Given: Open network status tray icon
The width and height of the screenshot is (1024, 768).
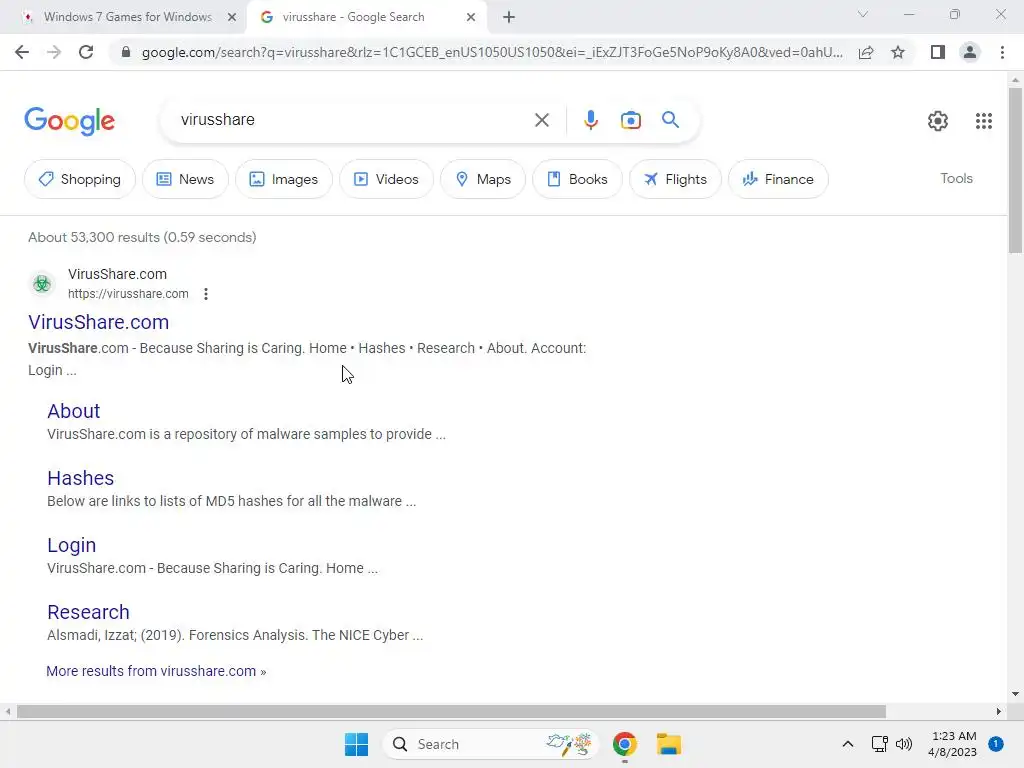Looking at the screenshot, I should click(880, 744).
